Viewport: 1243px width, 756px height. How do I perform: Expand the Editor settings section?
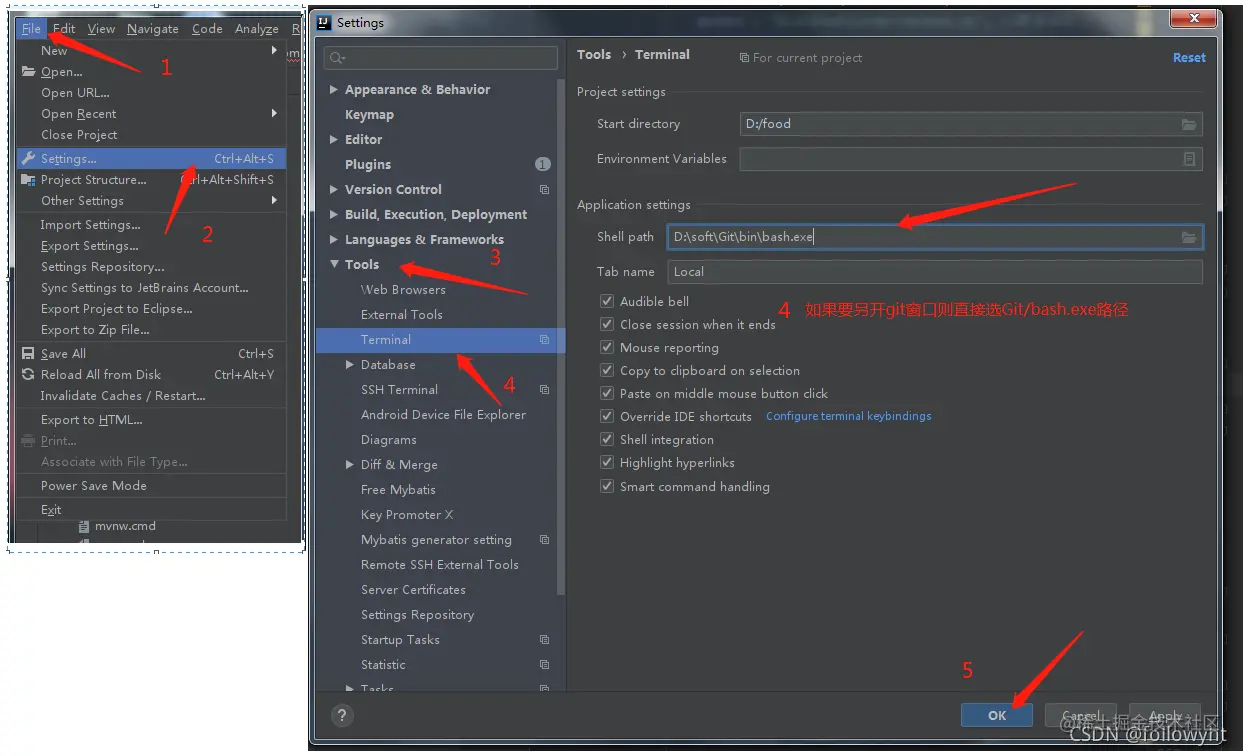coord(334,139)
